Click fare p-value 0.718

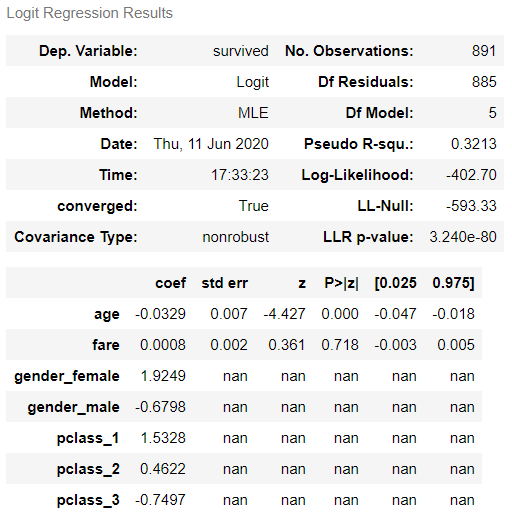coord(340,345)
